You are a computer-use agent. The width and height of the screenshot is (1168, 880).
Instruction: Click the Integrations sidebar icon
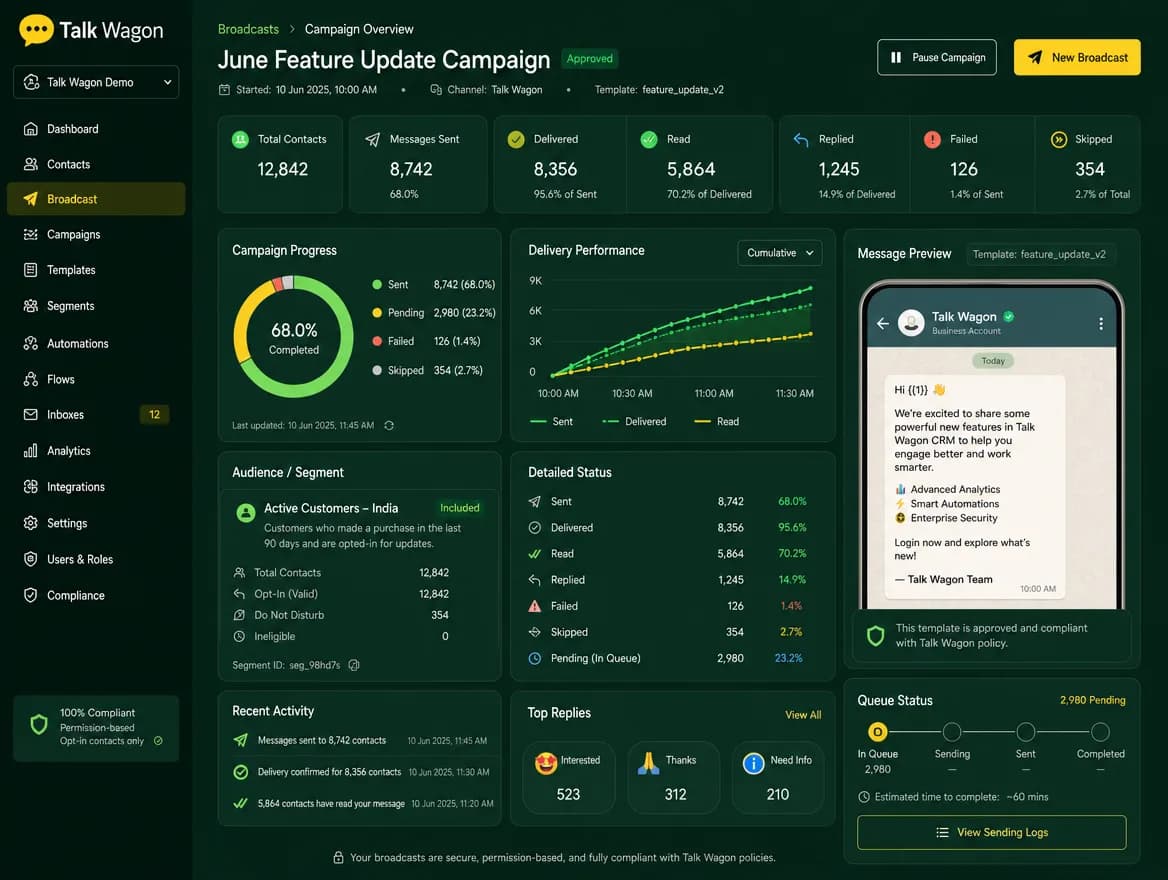pos(31,487)
